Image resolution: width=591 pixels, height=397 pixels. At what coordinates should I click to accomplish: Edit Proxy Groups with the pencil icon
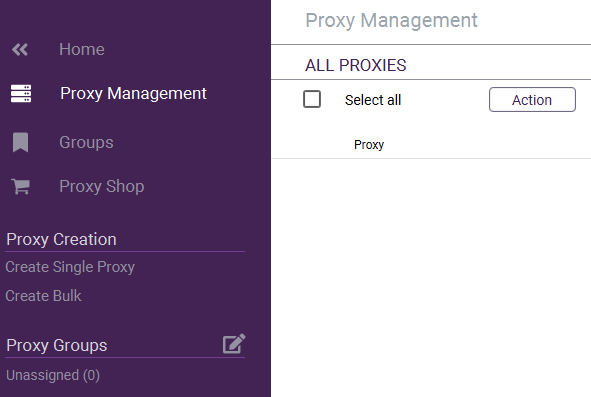(x=234, y=343)
